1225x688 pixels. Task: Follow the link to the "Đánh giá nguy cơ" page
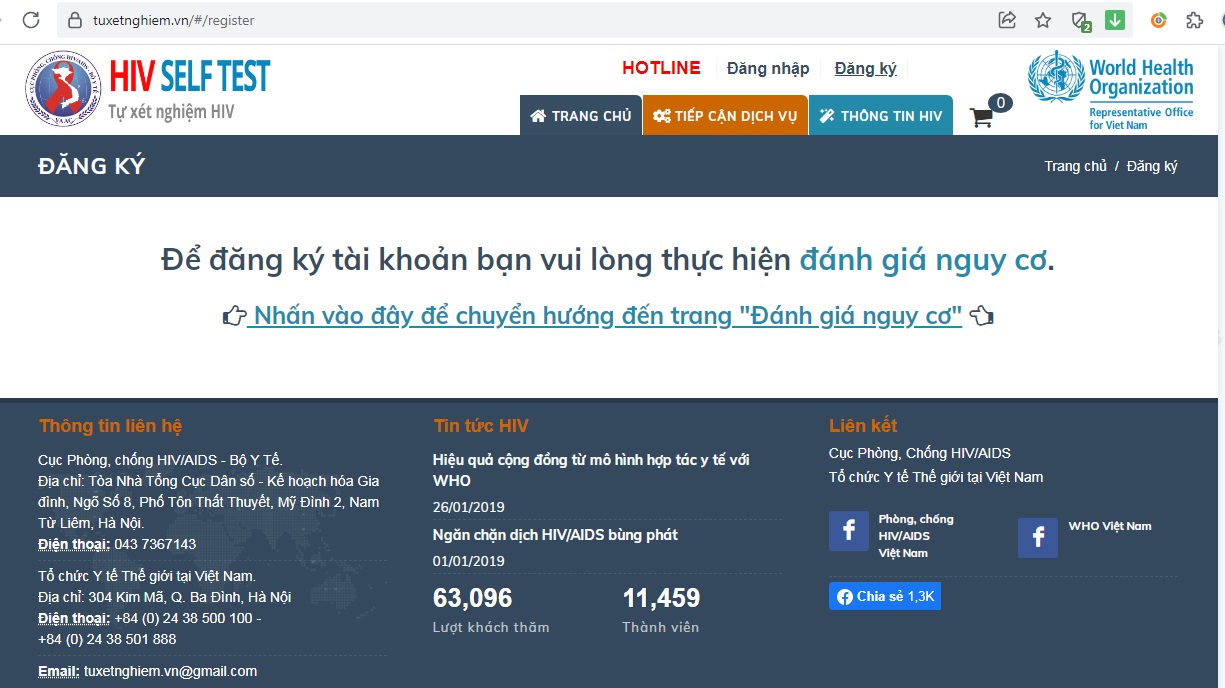(607, 316)
